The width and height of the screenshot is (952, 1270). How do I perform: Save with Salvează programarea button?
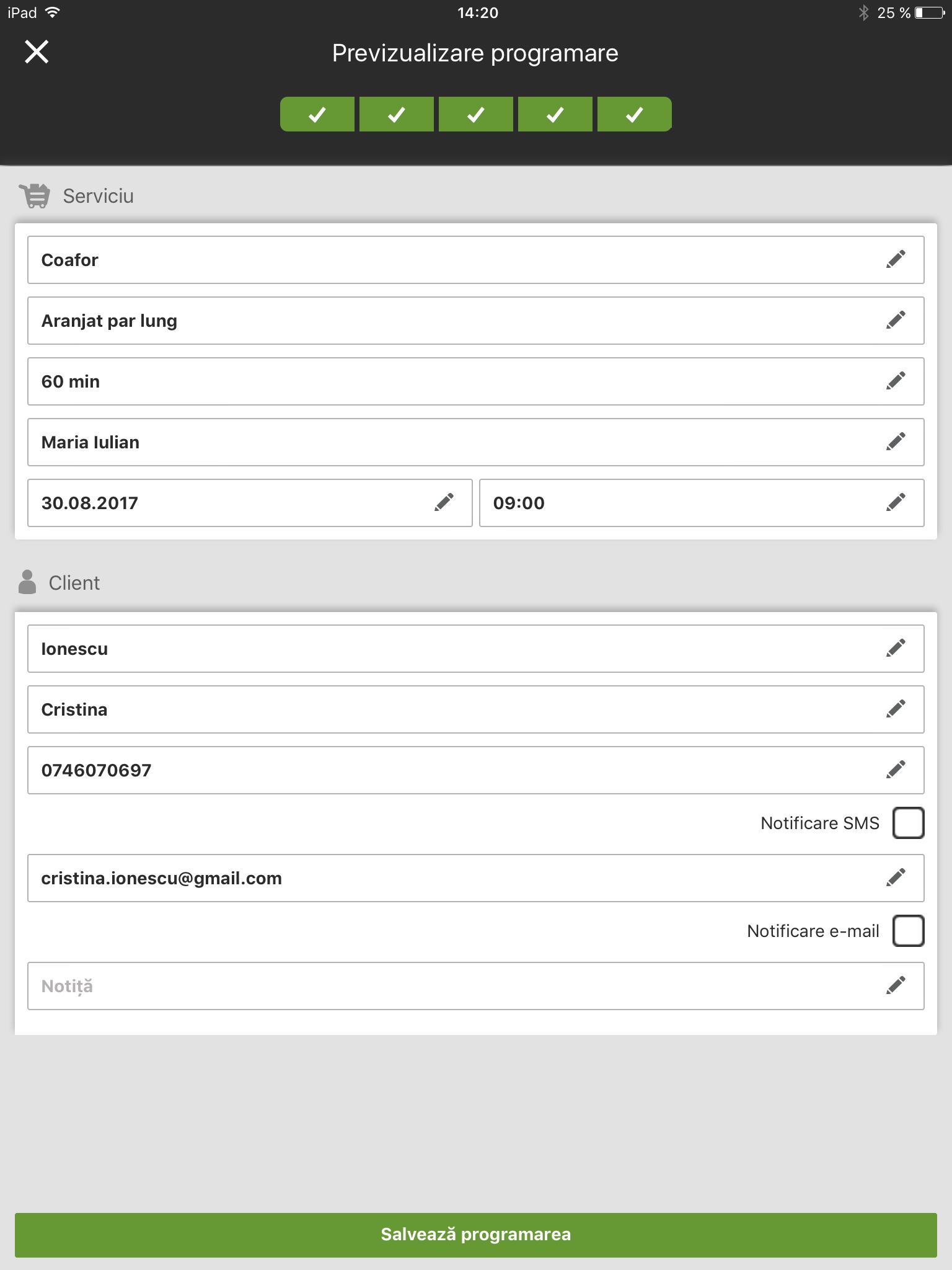476,1235
